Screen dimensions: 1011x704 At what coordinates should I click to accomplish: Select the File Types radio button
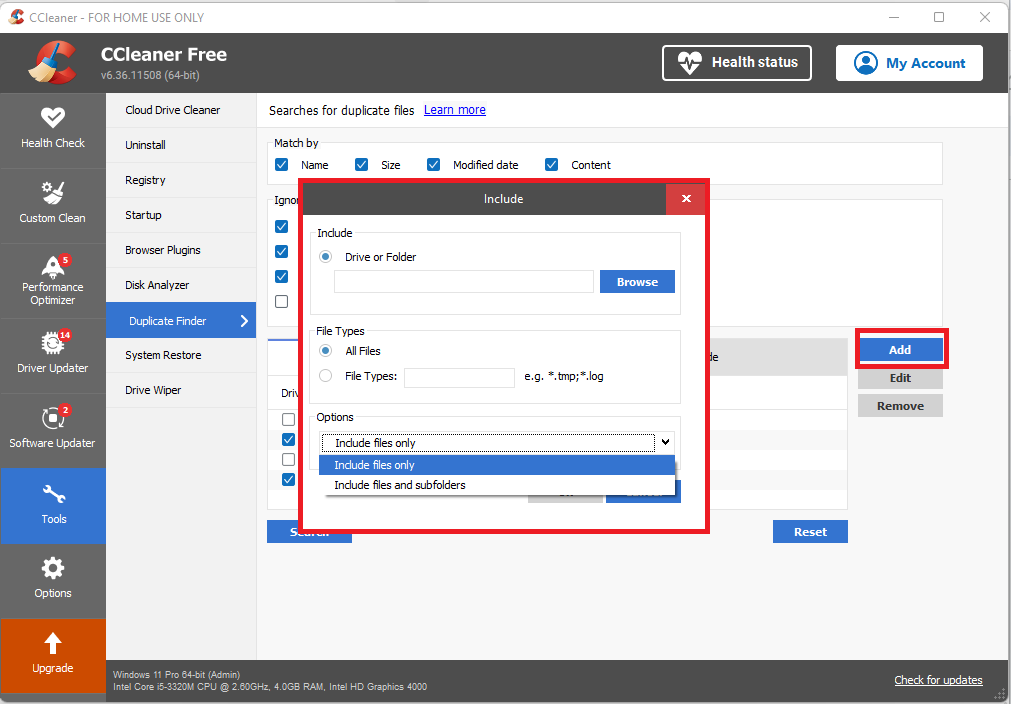click(x=325, y=376)
